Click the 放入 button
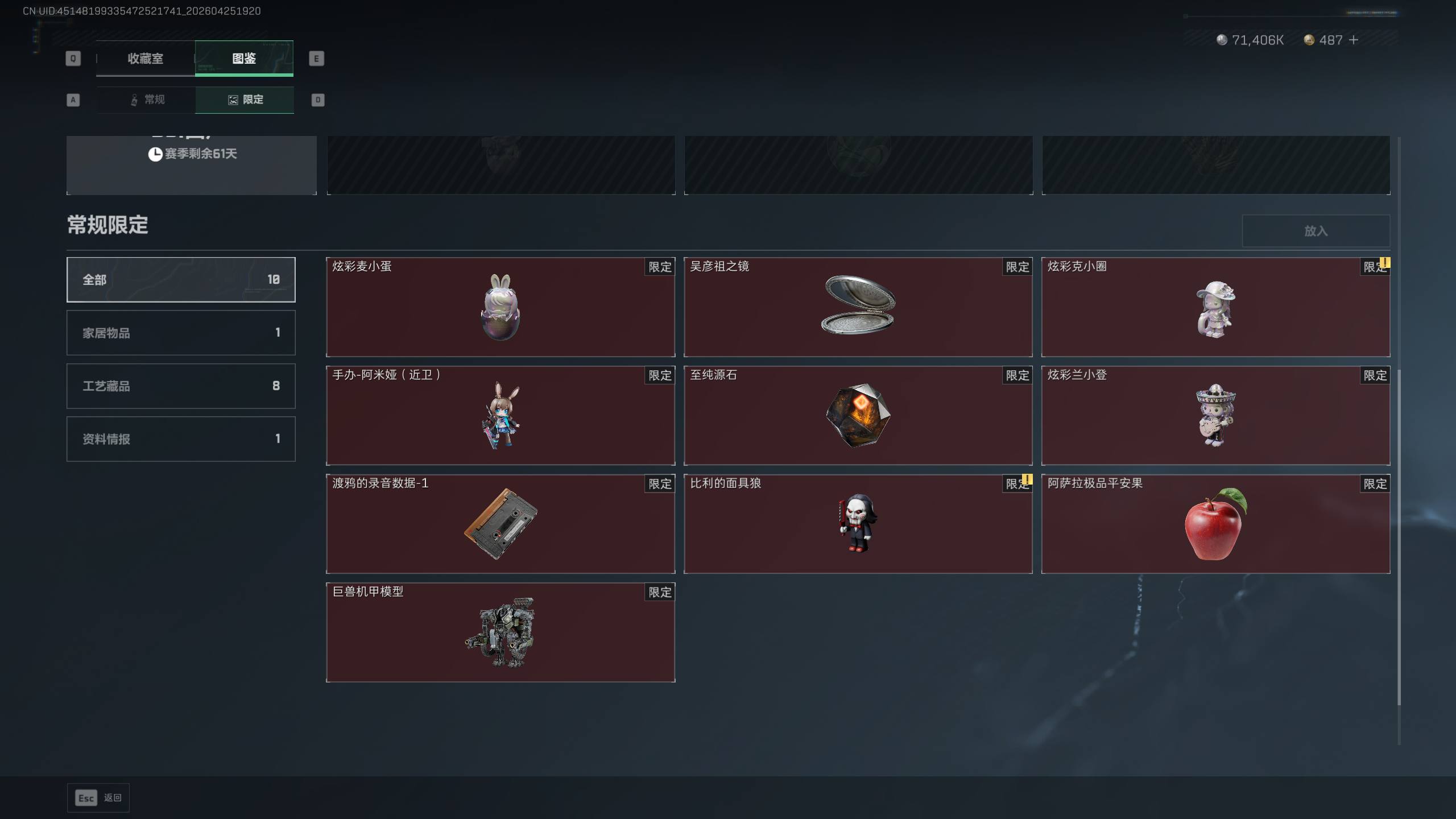Image resolution: width=1456 pixels, height=819 pixels. pos(1316,231)
